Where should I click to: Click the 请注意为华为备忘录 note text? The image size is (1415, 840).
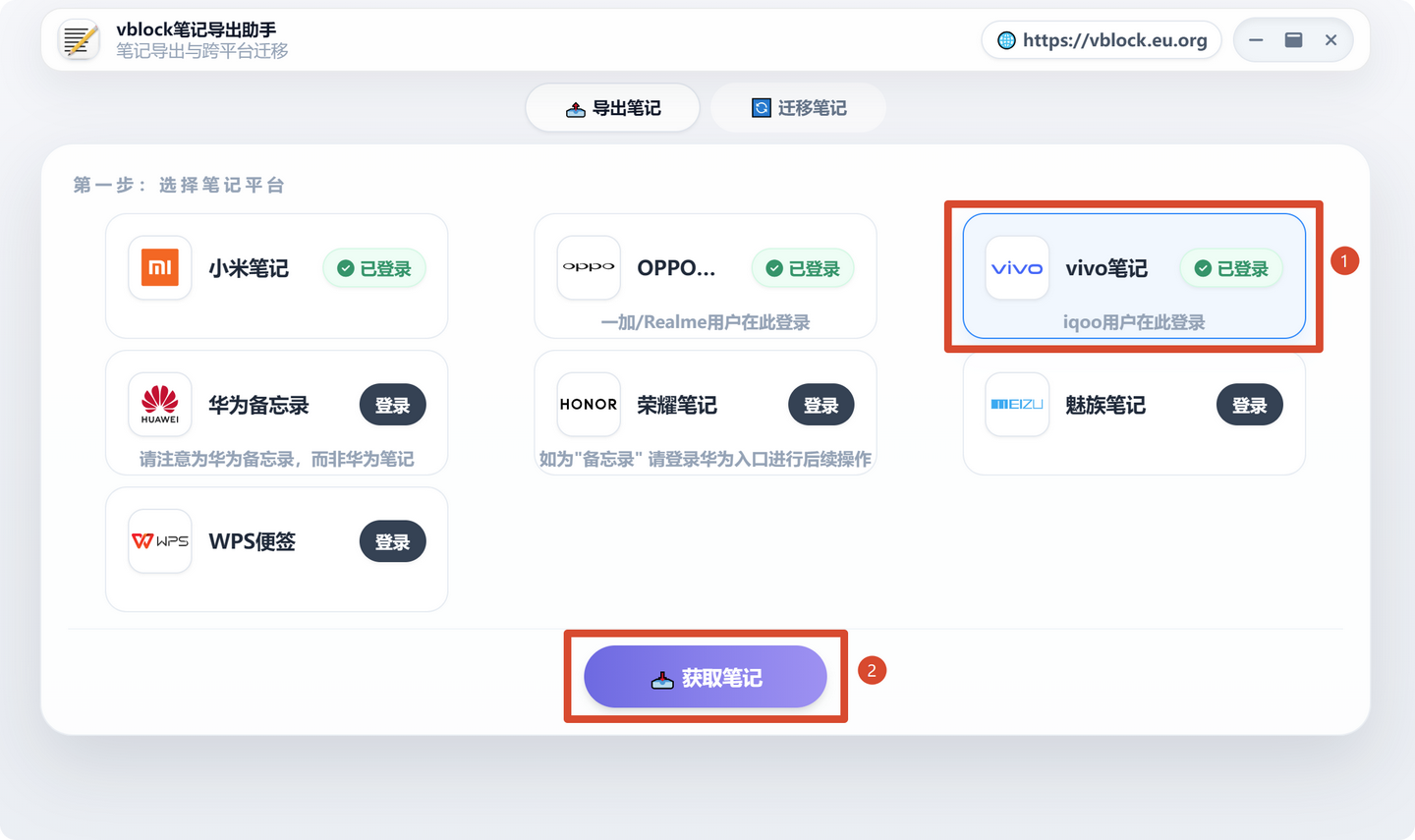click(277, 459)
